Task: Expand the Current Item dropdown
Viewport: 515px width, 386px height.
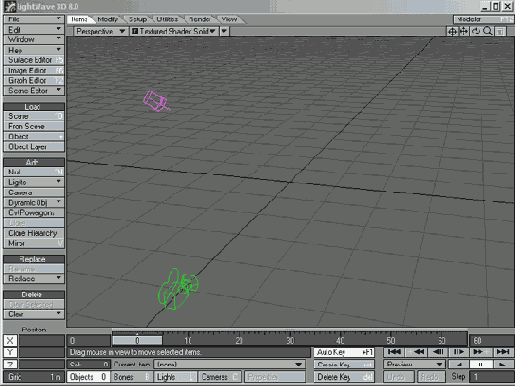Action: click(x=229, y=364)
